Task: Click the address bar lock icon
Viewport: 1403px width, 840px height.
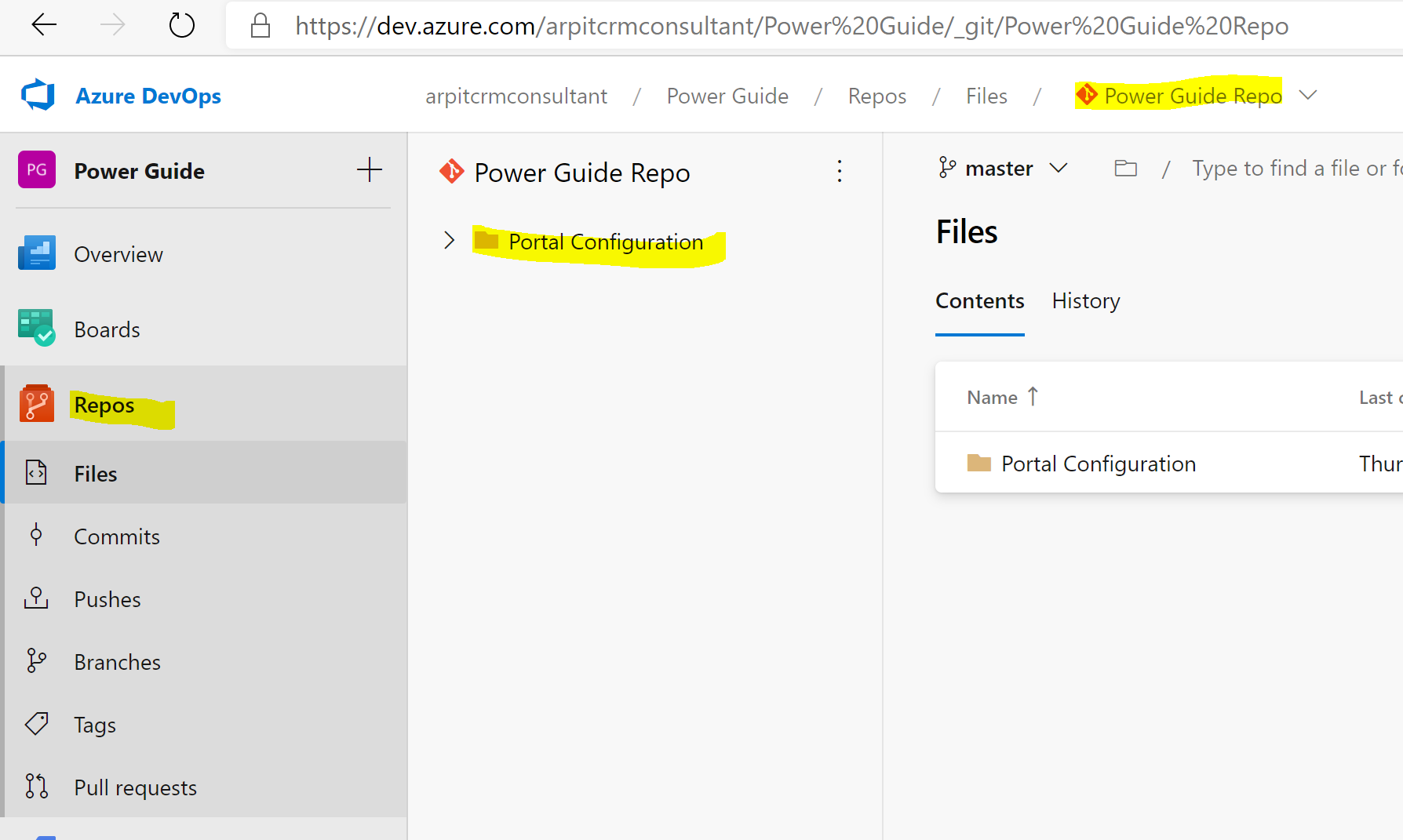Action: pos(261,26)
